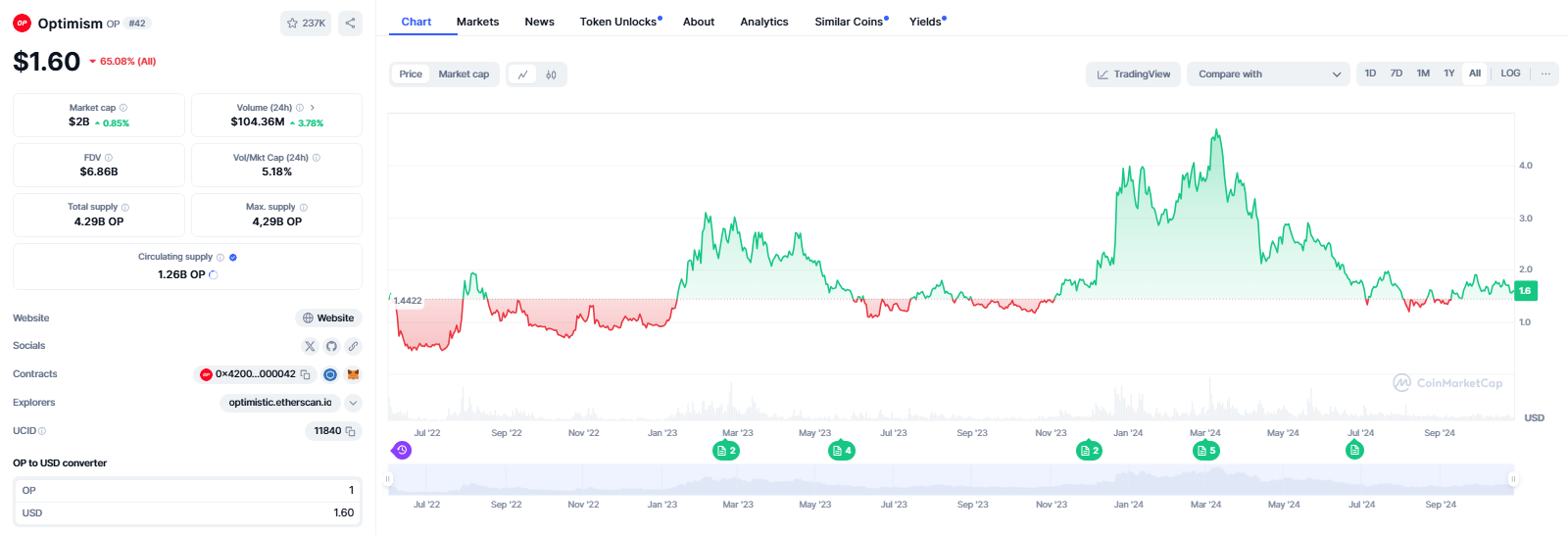
Task: Open Mar '23 event marker with 2
Action: [x=725, y=451]
